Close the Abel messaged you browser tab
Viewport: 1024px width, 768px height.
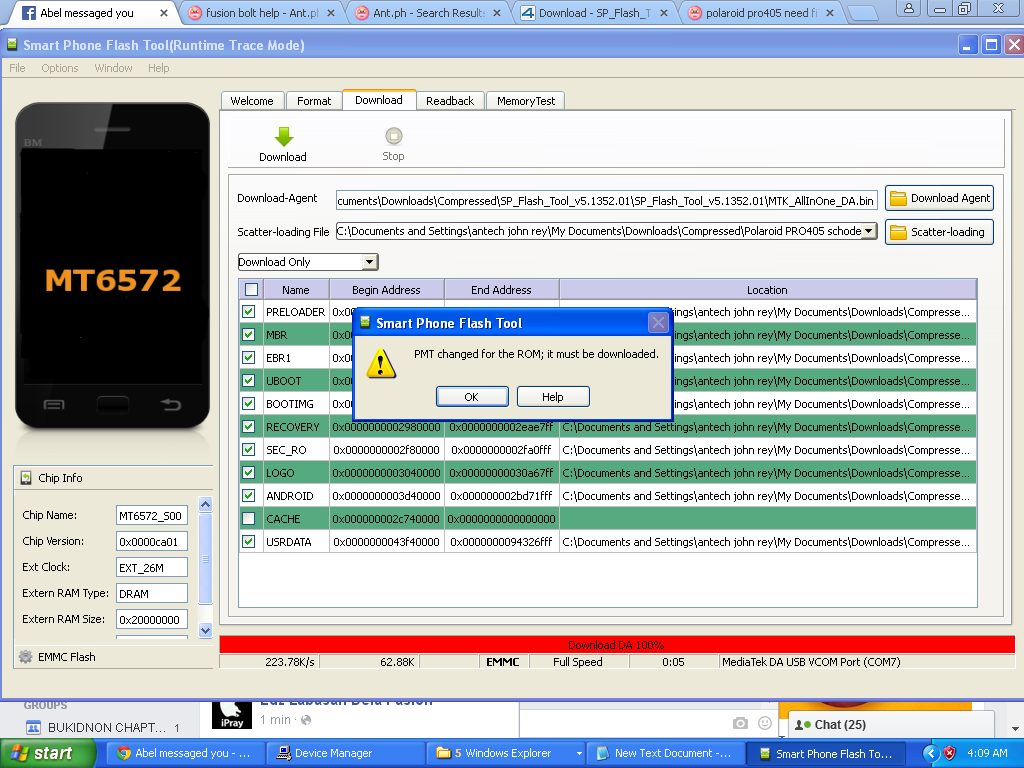[163, 13]
